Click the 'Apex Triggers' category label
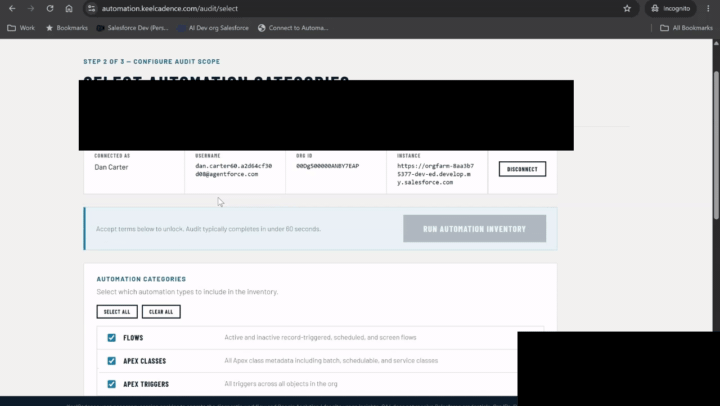The image size is (720, 406). (x=146, y=384)
